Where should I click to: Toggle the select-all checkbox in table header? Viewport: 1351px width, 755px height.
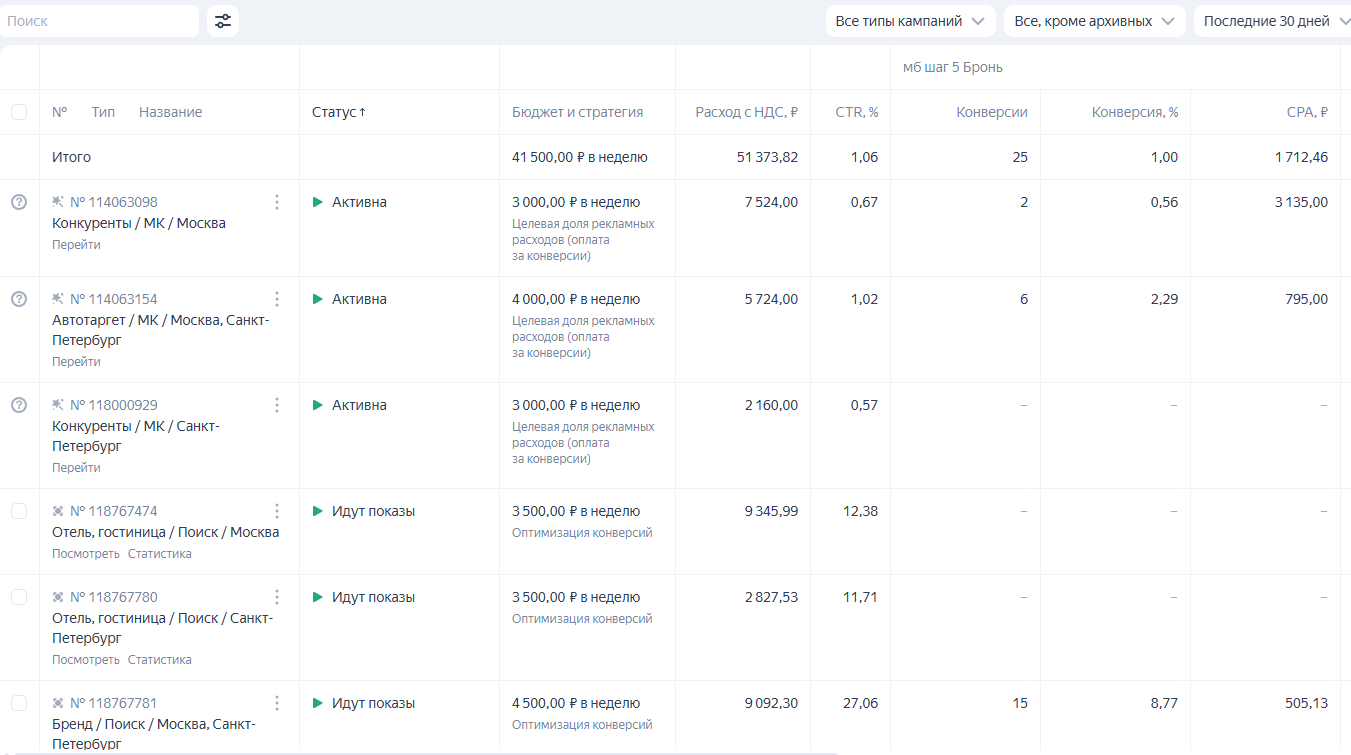(19, 112)
